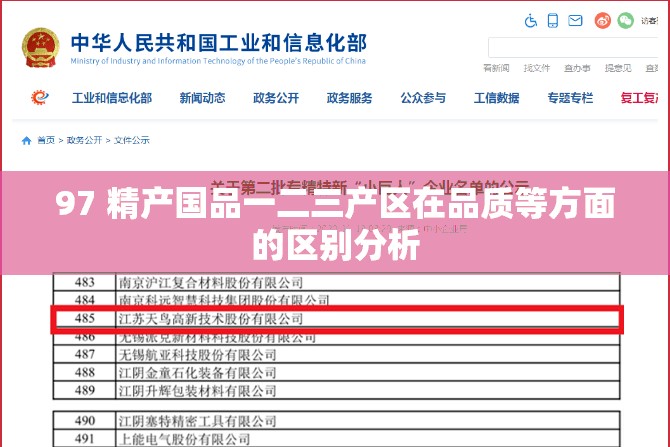This screenshot has width=670, height=447.
Task: Select 看新闻 search option
Action: [x=496, y=68]
